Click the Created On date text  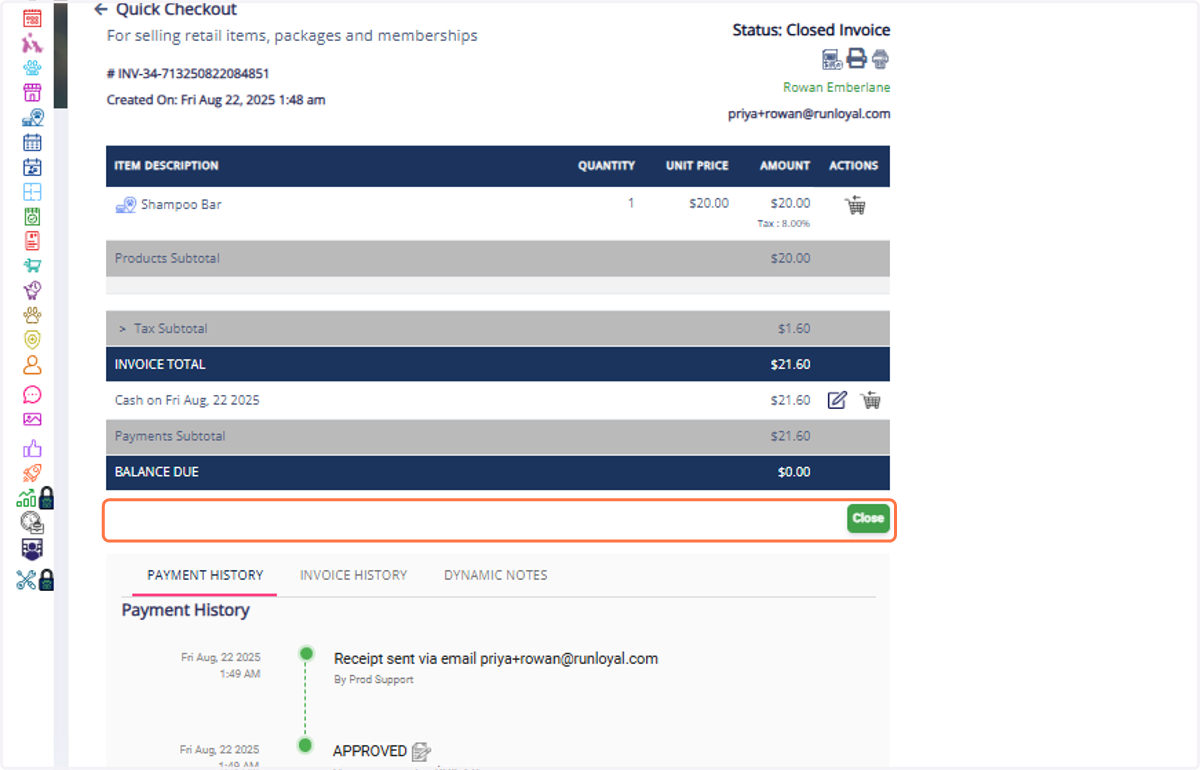pyautogui.click(x=216, y=100)
